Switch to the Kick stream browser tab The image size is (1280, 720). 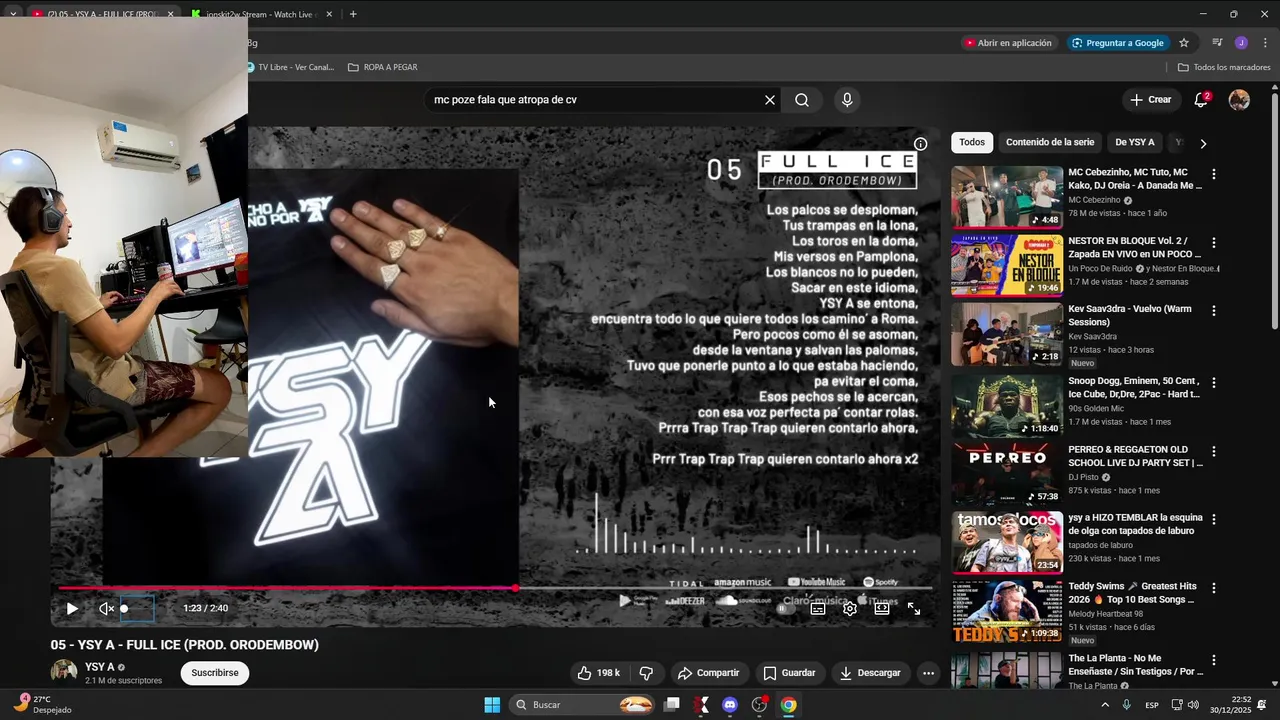[x=261, y=14]
